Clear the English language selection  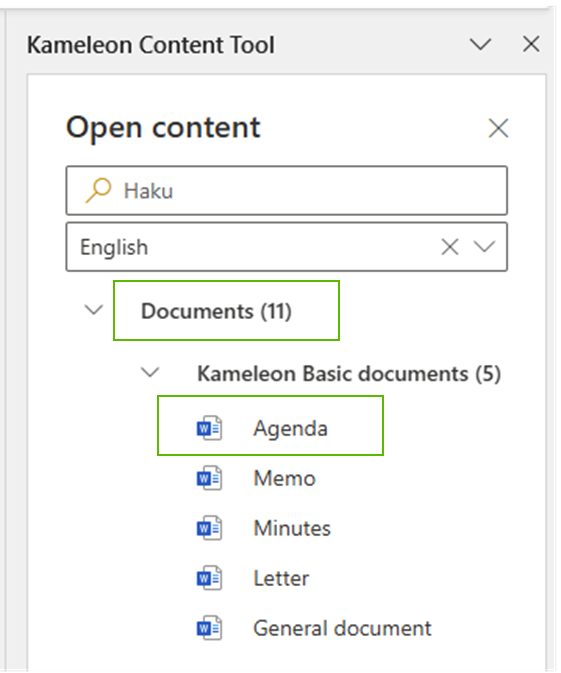(x=450, y=247)
